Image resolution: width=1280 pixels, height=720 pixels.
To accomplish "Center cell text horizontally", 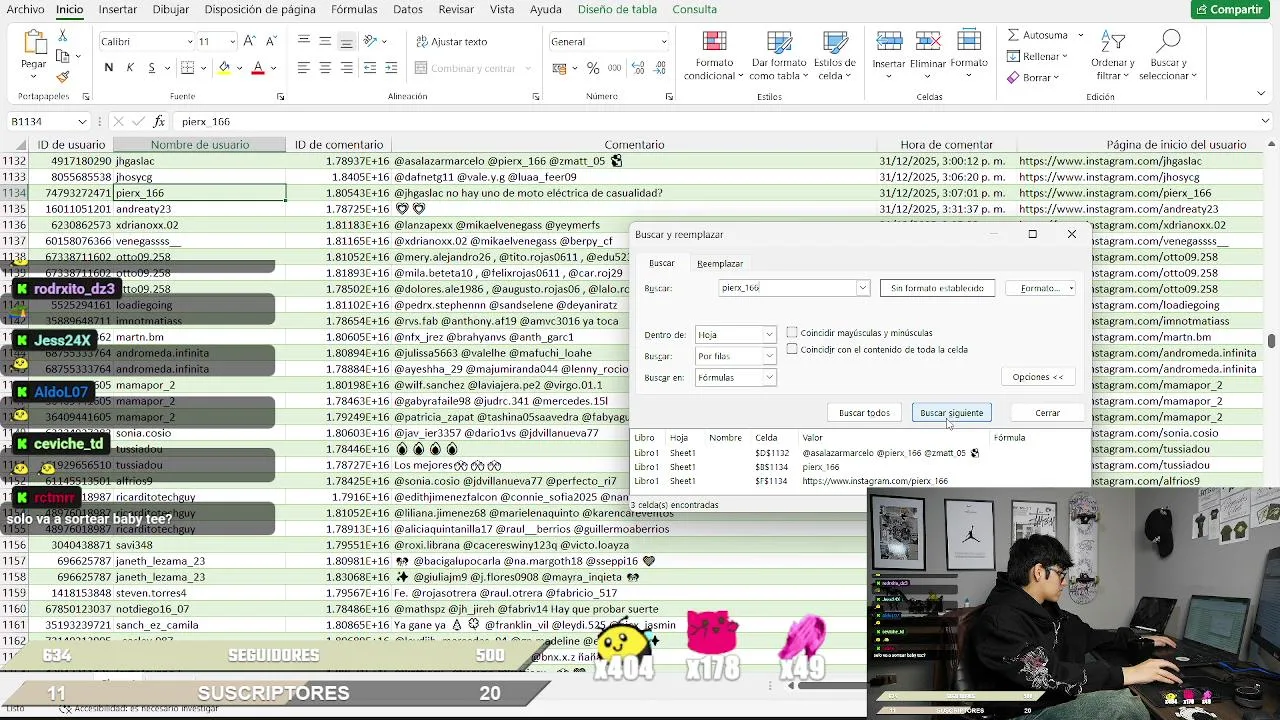I will click(x=325, y=68).
